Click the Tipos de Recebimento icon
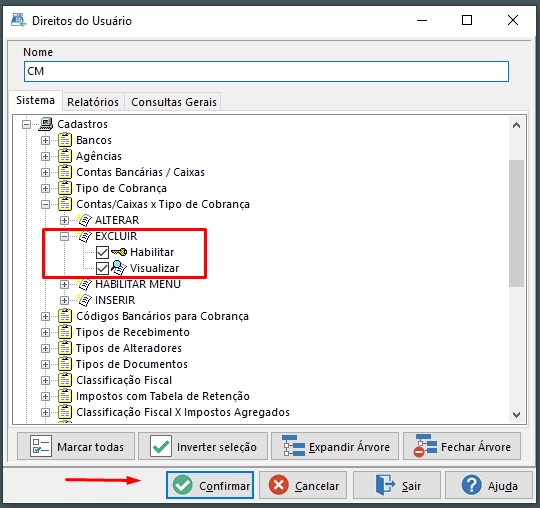Screen dimensions: 540x508 [x=65, y=332]
